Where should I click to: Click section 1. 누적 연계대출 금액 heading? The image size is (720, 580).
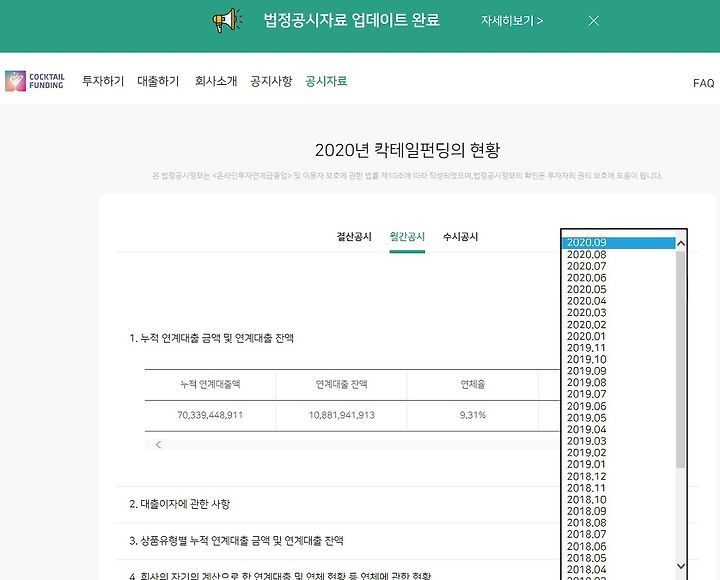click(x=212, y=338)
